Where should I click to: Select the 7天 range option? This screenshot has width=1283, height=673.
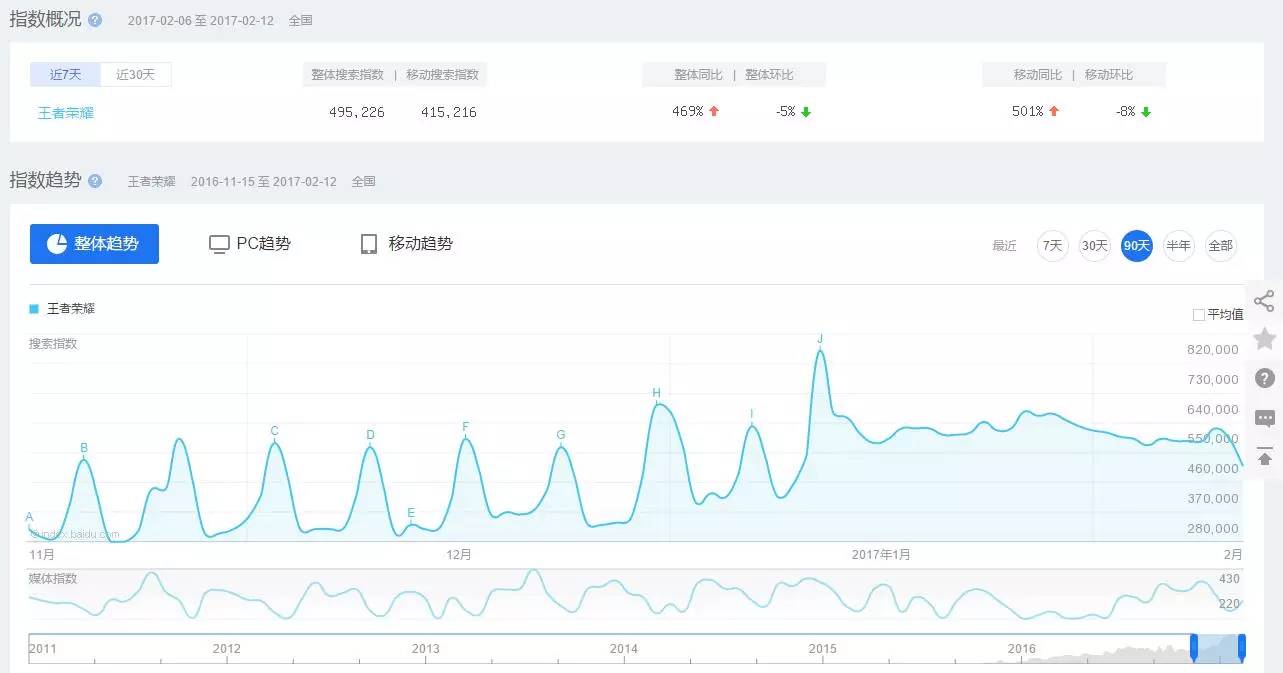1053,245
